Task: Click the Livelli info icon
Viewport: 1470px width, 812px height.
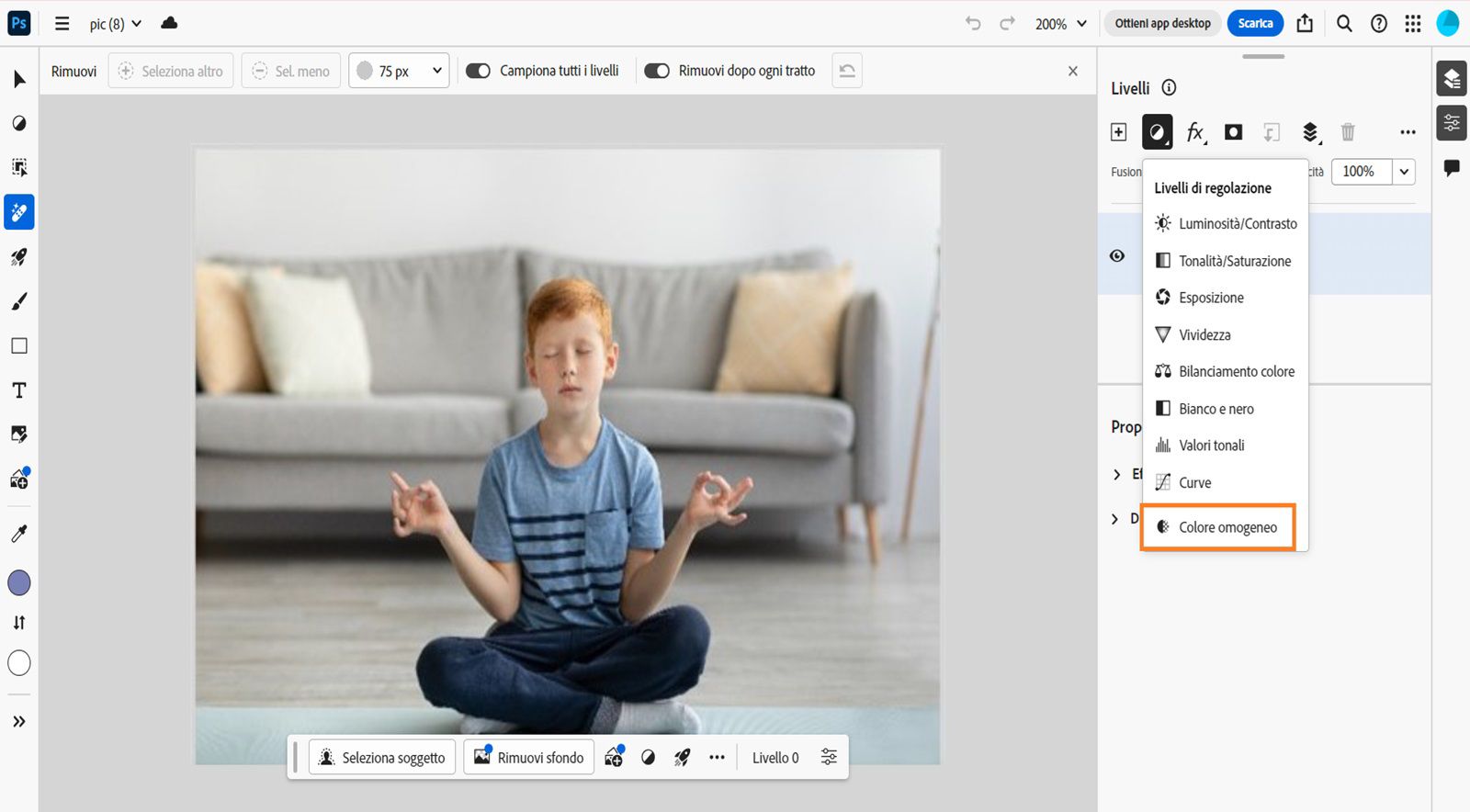Action: pyautogui.click(x=1169, y=88)
